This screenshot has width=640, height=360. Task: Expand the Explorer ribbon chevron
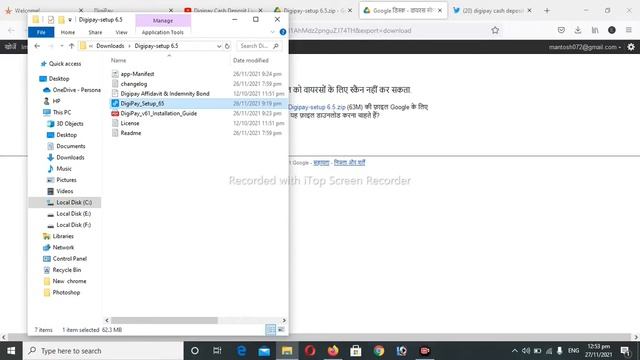(273, 32)
